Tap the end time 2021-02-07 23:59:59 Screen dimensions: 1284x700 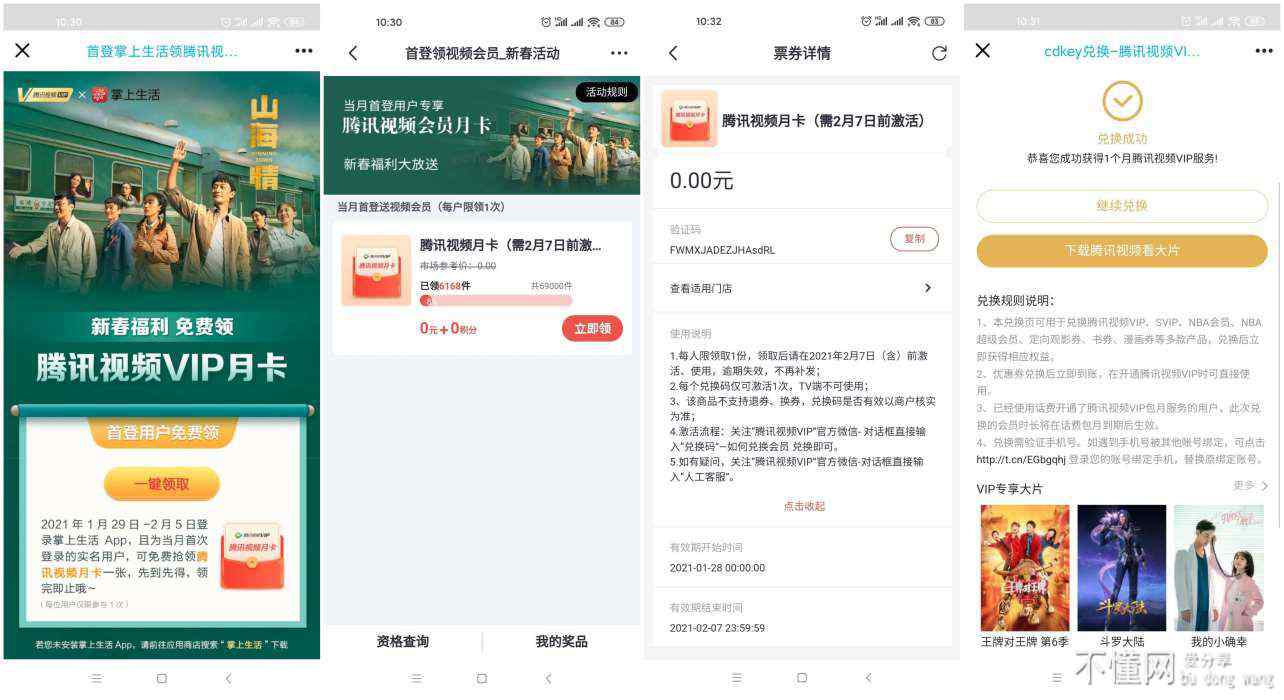tap(717, 628)
